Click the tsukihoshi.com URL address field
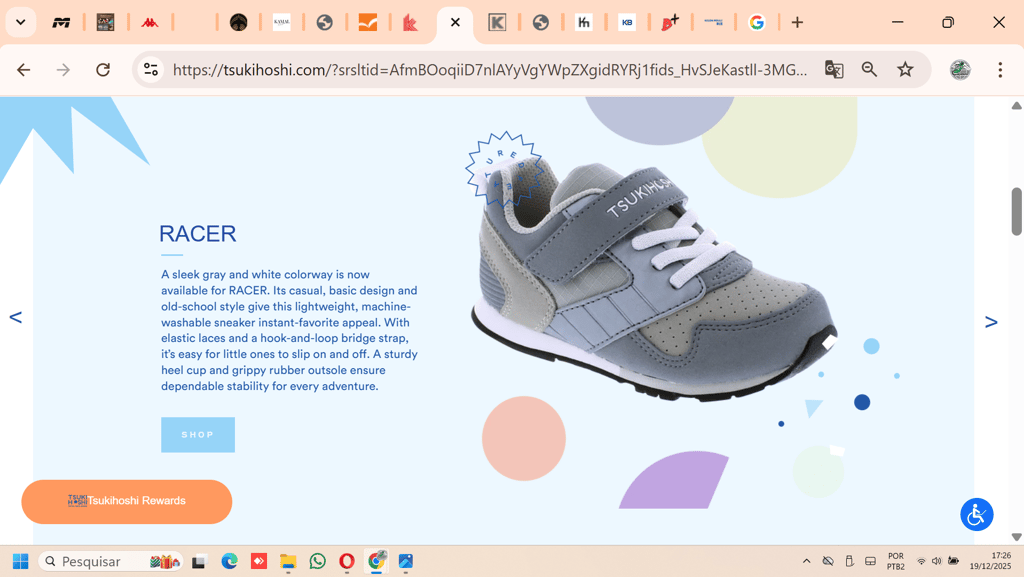 pyautogui.click(x=490, y=70)
